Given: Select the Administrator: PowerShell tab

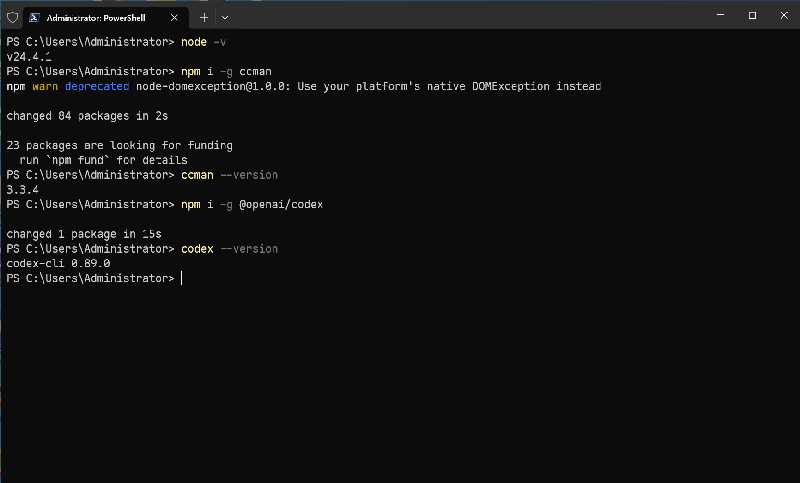Looking at the screenshot, I should [x=95, y=17].
